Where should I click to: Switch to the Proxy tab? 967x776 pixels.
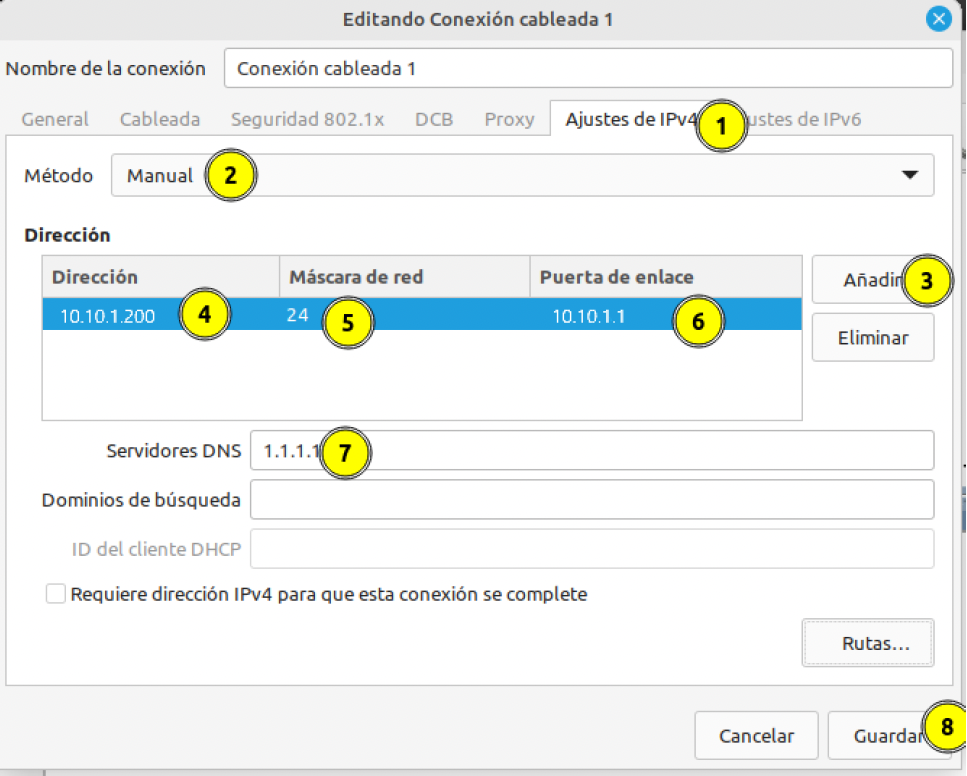coord(509,118)
